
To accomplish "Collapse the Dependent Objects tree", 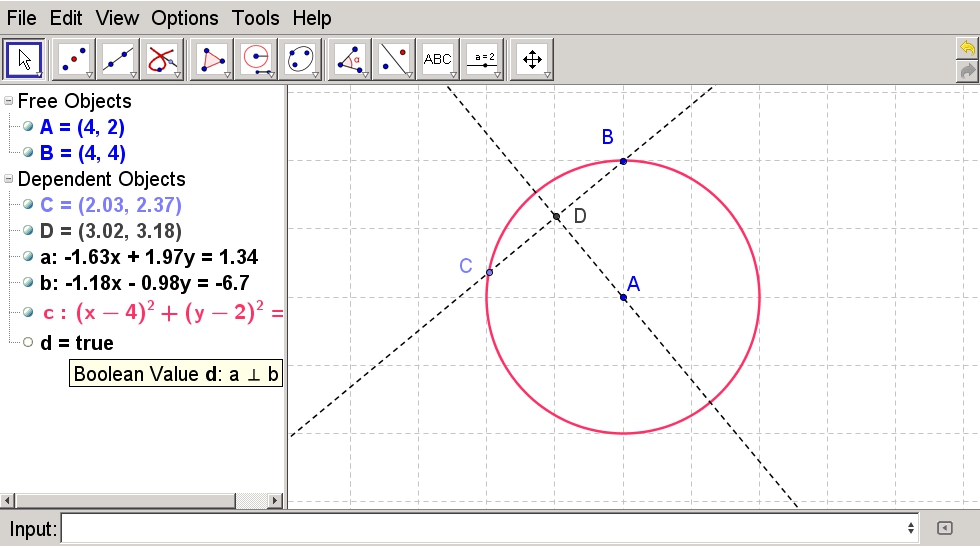I will pyautogui.click(x=9, y=179).
